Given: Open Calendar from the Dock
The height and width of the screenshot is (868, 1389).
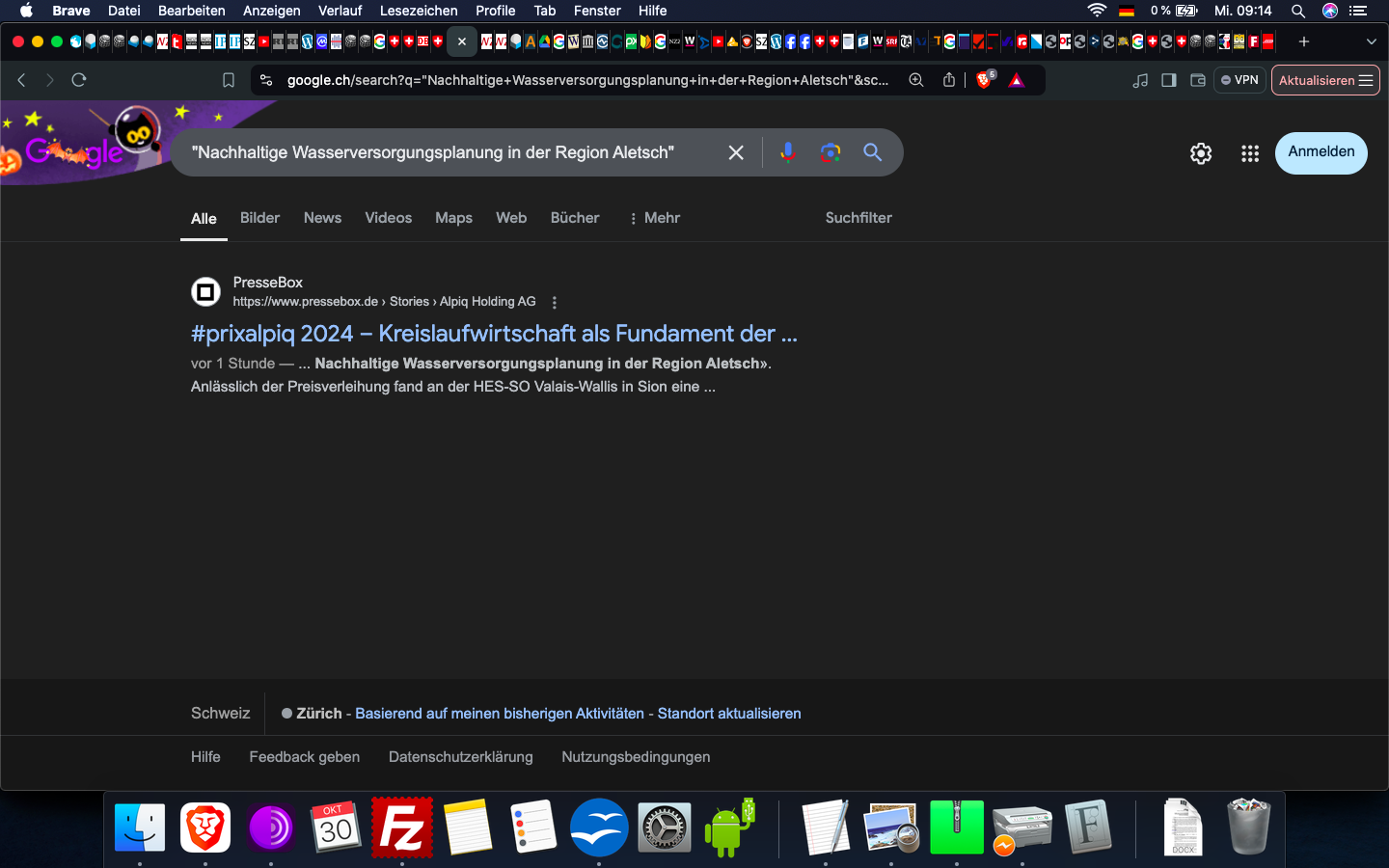Looking at the screenshot, I should pos(336,827).
